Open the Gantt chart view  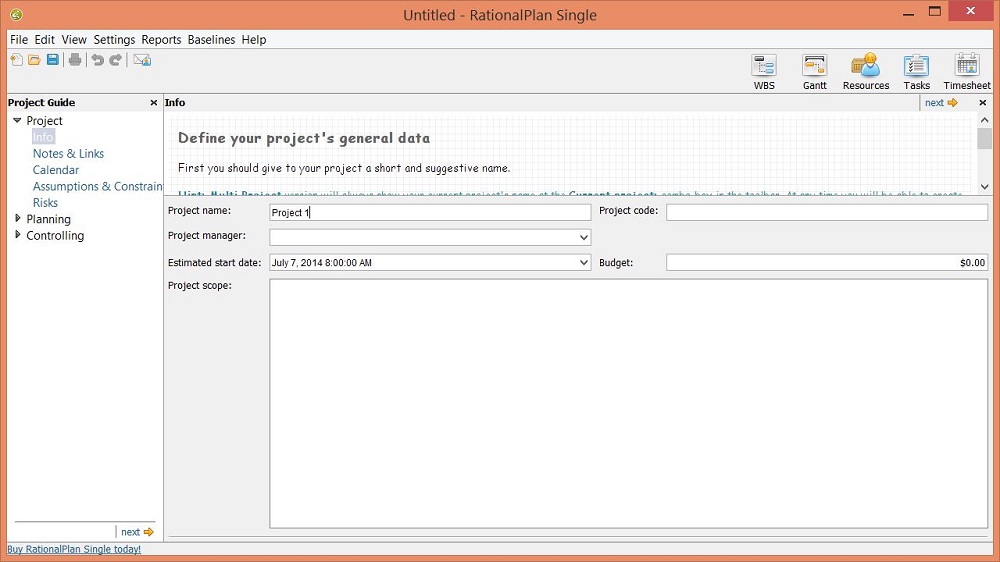[814, 71]
